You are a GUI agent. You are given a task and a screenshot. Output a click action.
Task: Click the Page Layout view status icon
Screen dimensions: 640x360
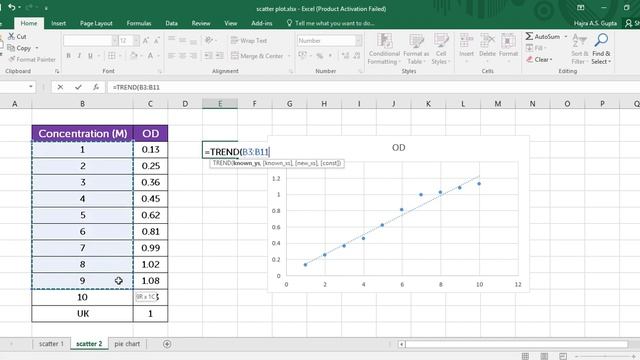coord(544,356)
